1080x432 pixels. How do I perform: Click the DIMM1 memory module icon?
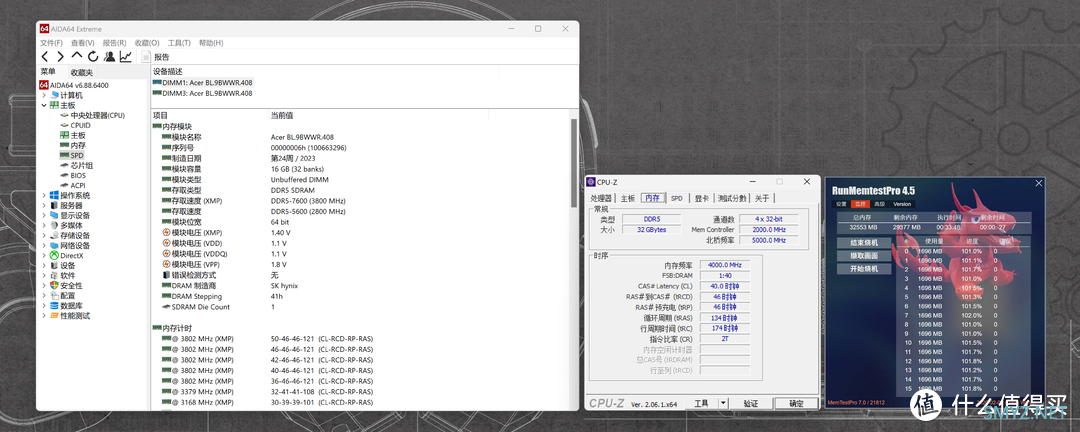point(157,82)
